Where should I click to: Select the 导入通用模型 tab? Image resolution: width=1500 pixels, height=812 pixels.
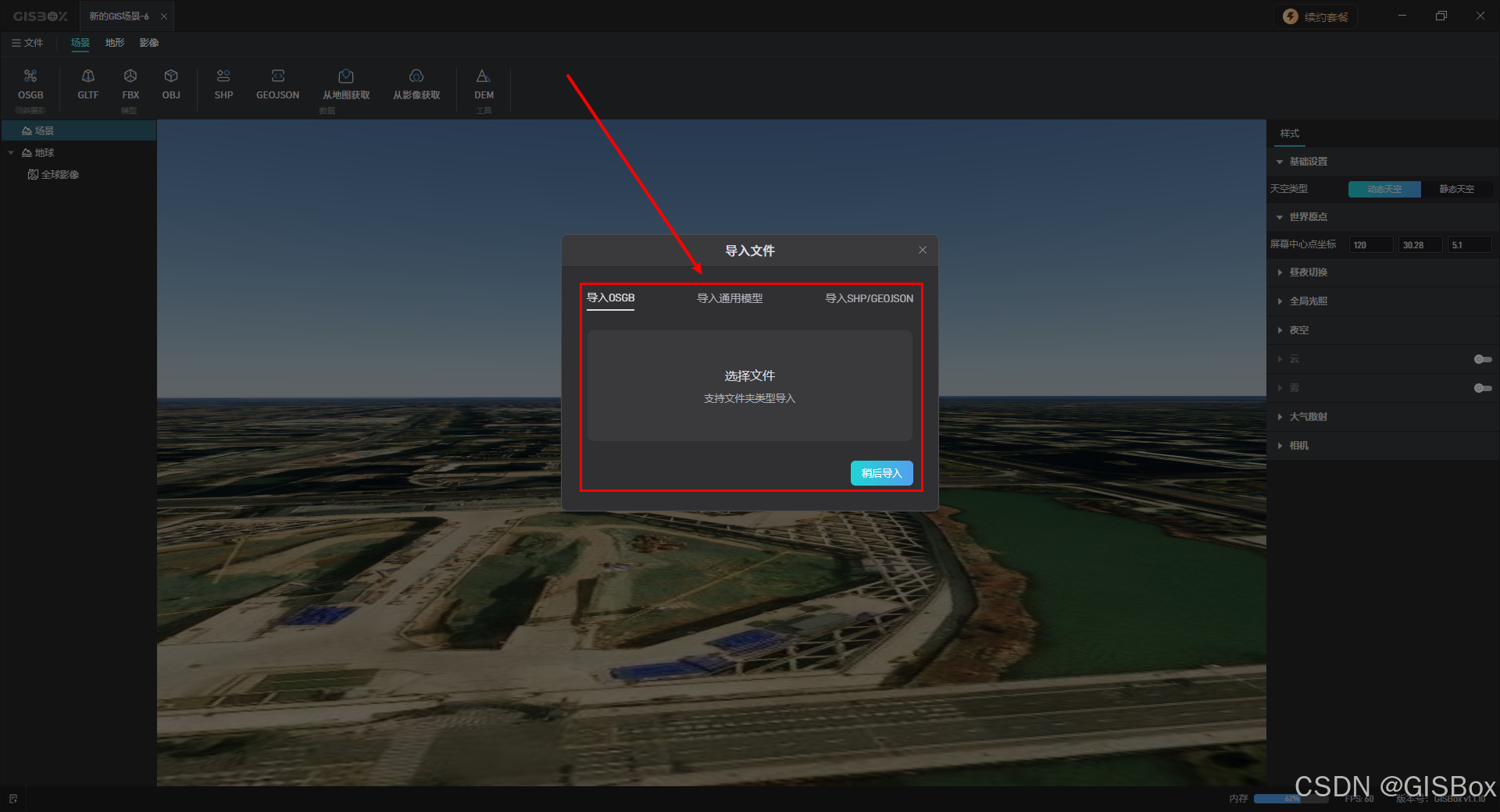(x=730, y=298)
